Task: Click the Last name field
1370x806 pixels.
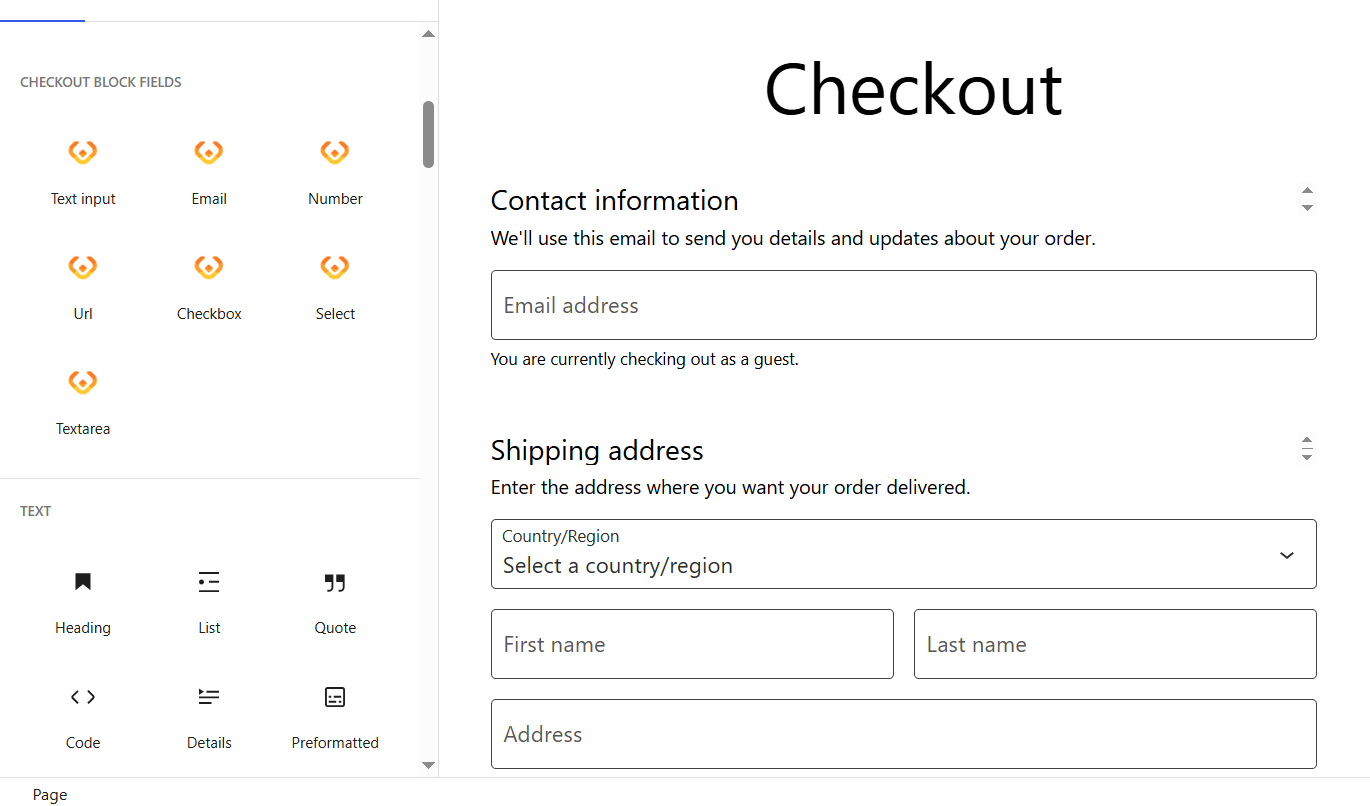Action: [x=1115, y=644]
